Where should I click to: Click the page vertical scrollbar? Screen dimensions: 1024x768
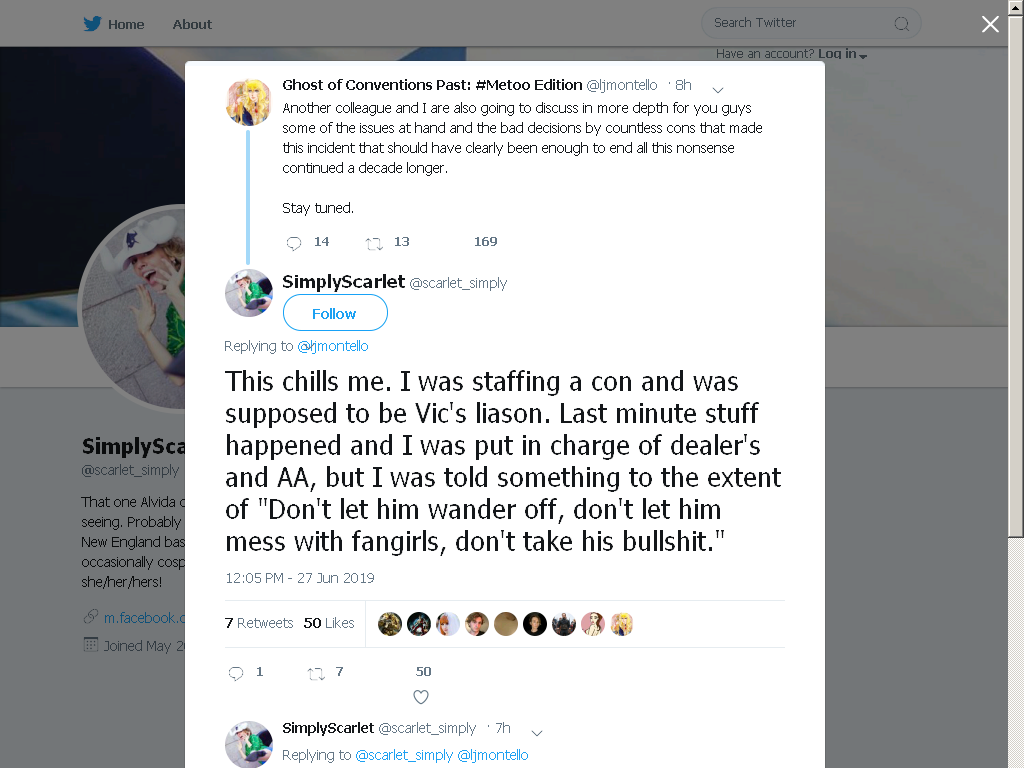1016,384
